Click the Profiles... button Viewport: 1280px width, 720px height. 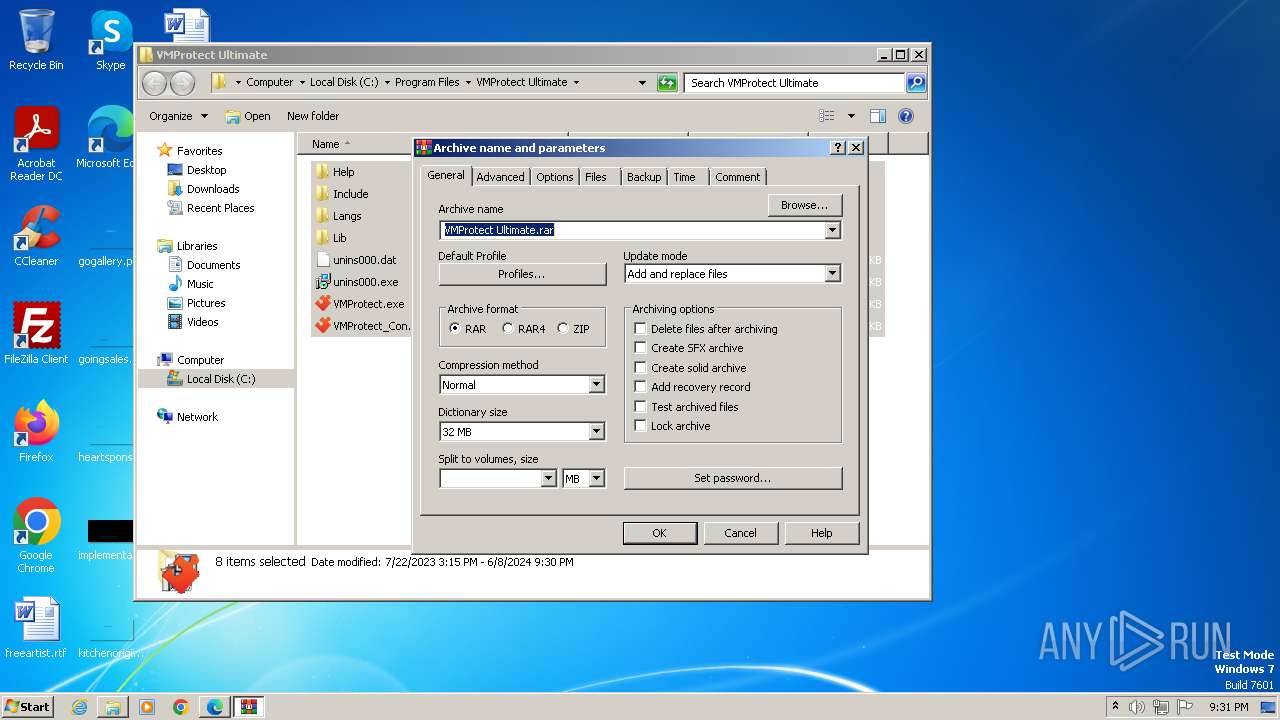coord(522,274)
